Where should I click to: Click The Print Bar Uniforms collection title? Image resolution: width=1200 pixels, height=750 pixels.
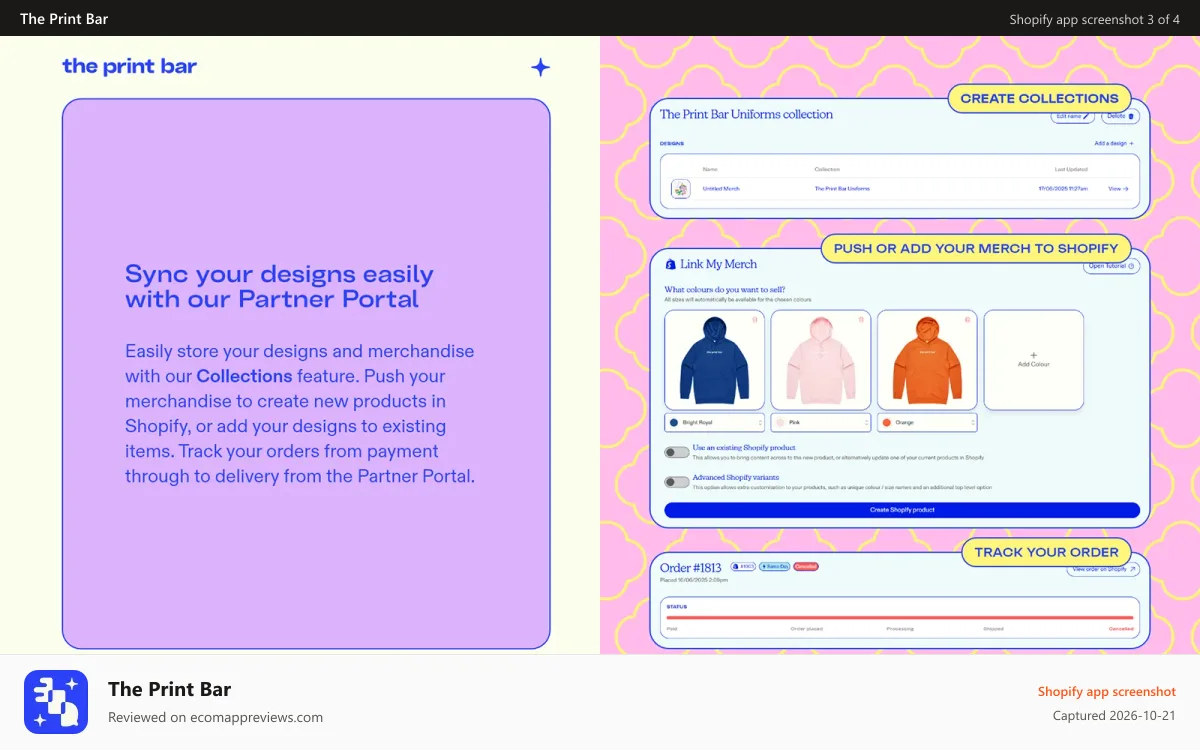click(746, 114)
